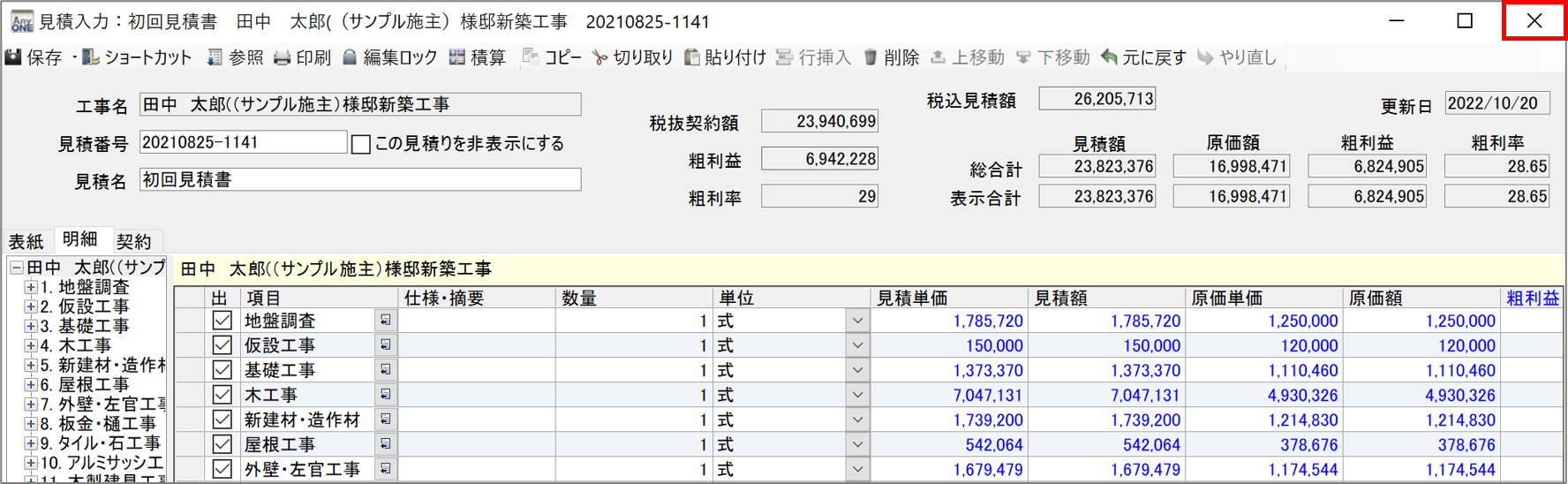This screenshot has height=484, width=1568.
Task: Click the 粗利益 column header
Action: (x=1532, y=299)
